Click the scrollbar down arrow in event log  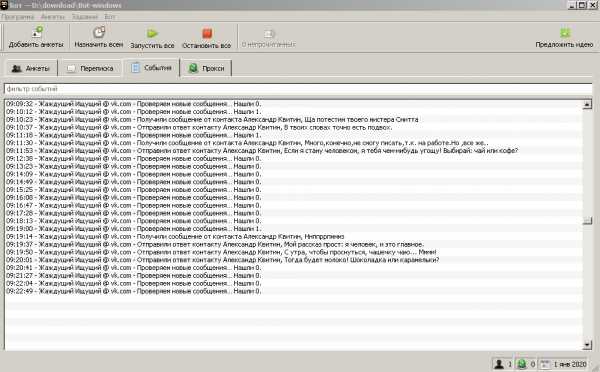tap(587, 345)
